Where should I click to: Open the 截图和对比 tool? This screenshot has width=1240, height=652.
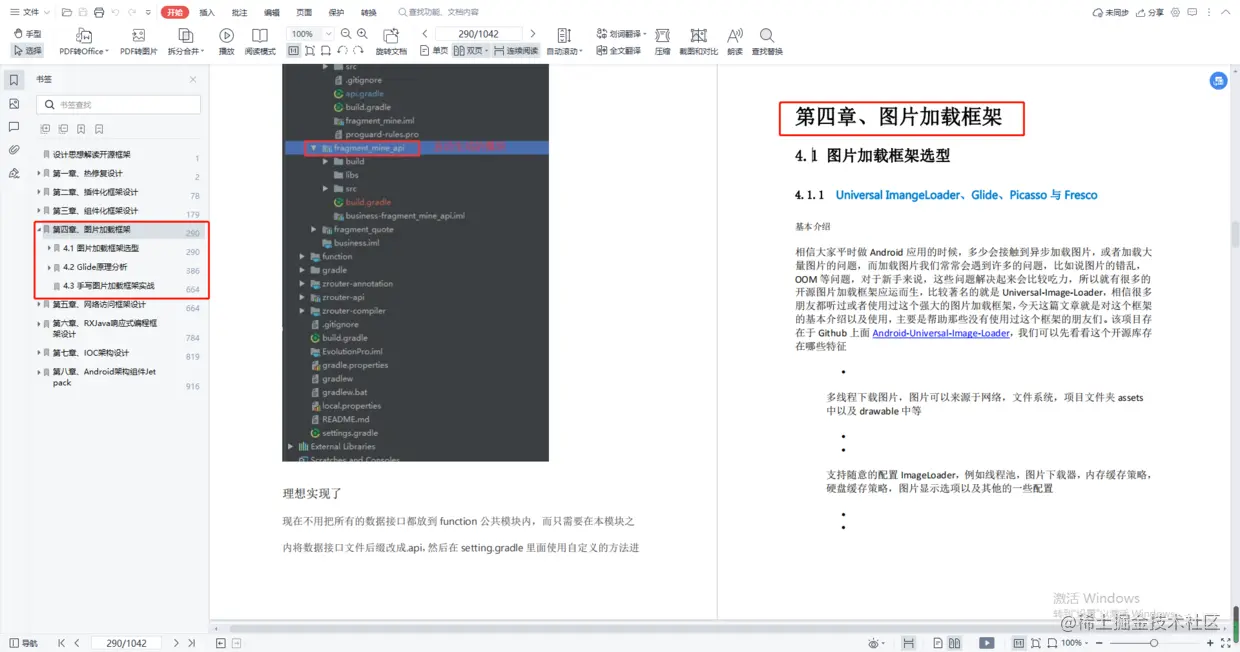698,42
